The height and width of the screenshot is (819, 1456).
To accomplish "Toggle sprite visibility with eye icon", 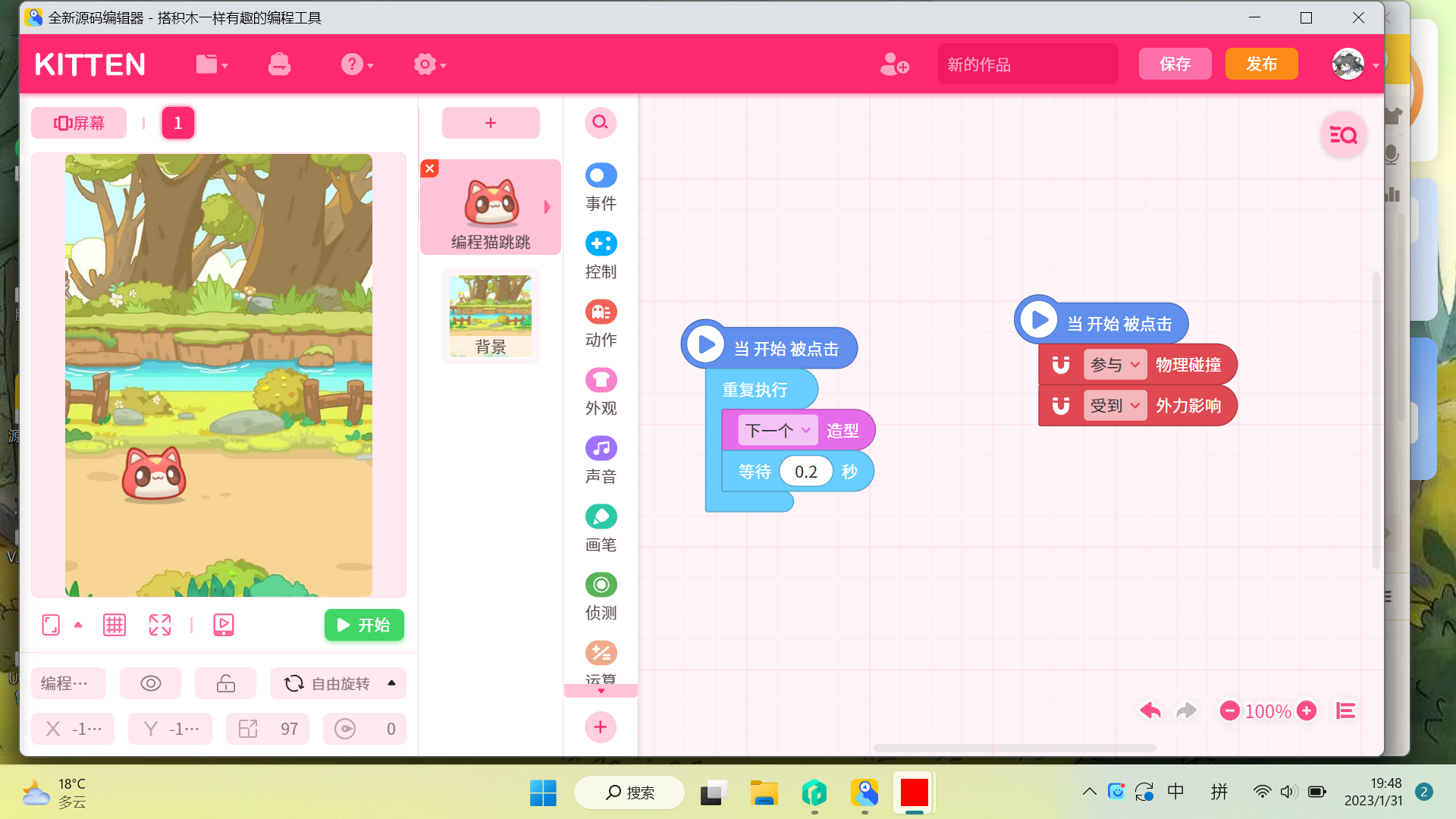I will 151,683.
